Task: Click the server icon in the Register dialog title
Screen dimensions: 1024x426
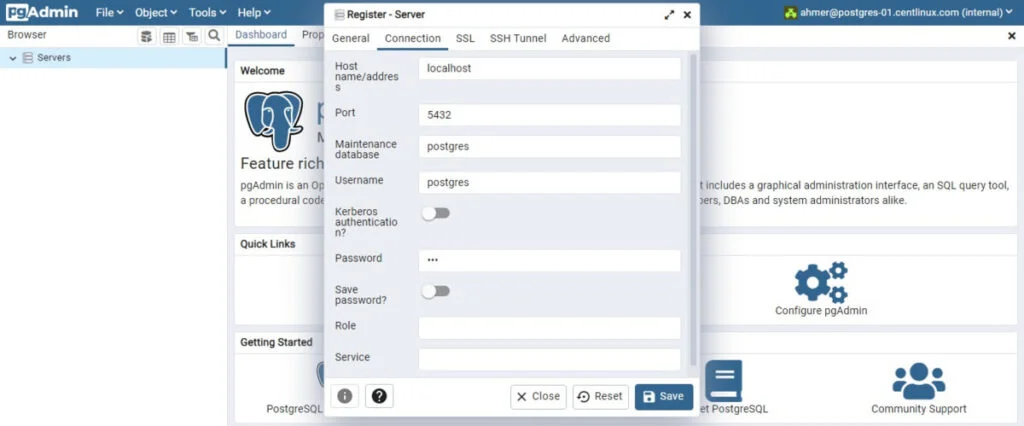Action: 339,15
